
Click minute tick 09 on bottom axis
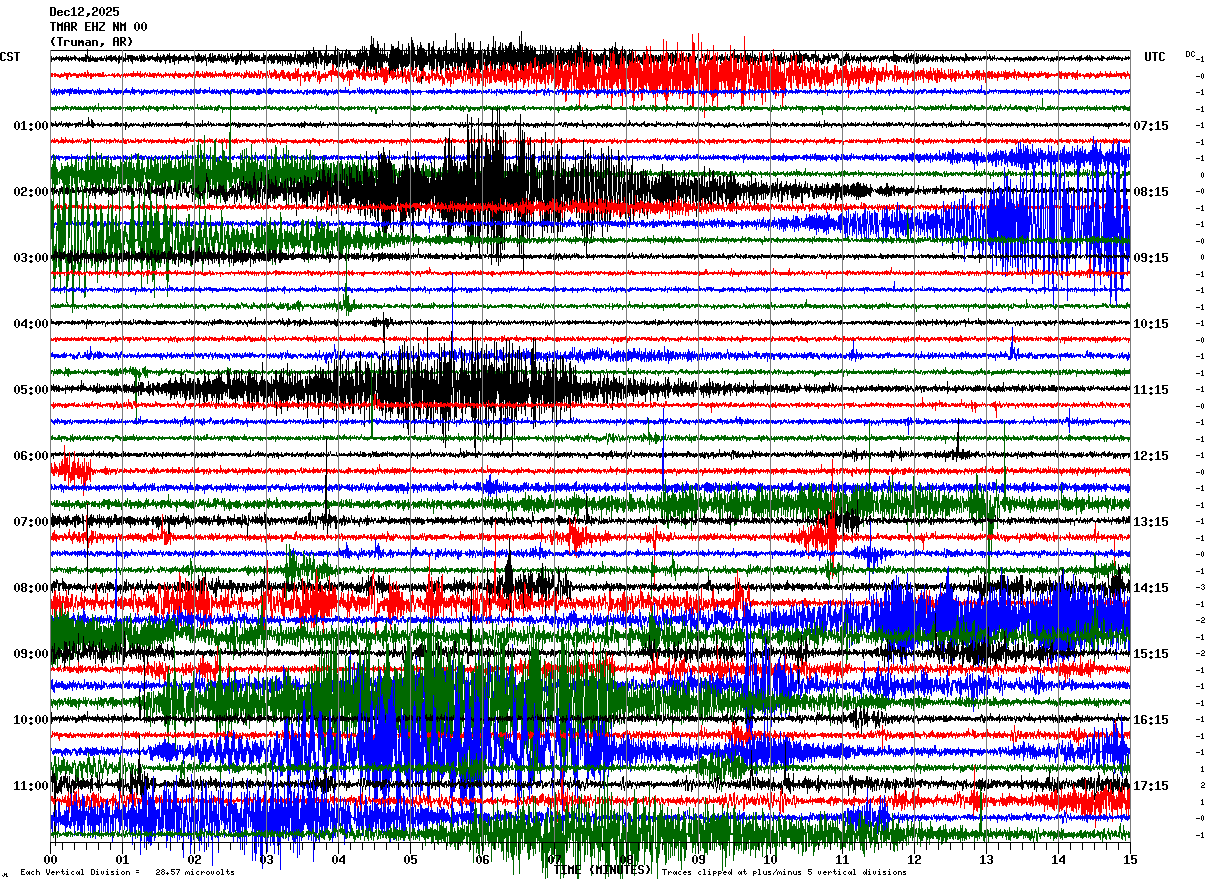tap(698, 859)
